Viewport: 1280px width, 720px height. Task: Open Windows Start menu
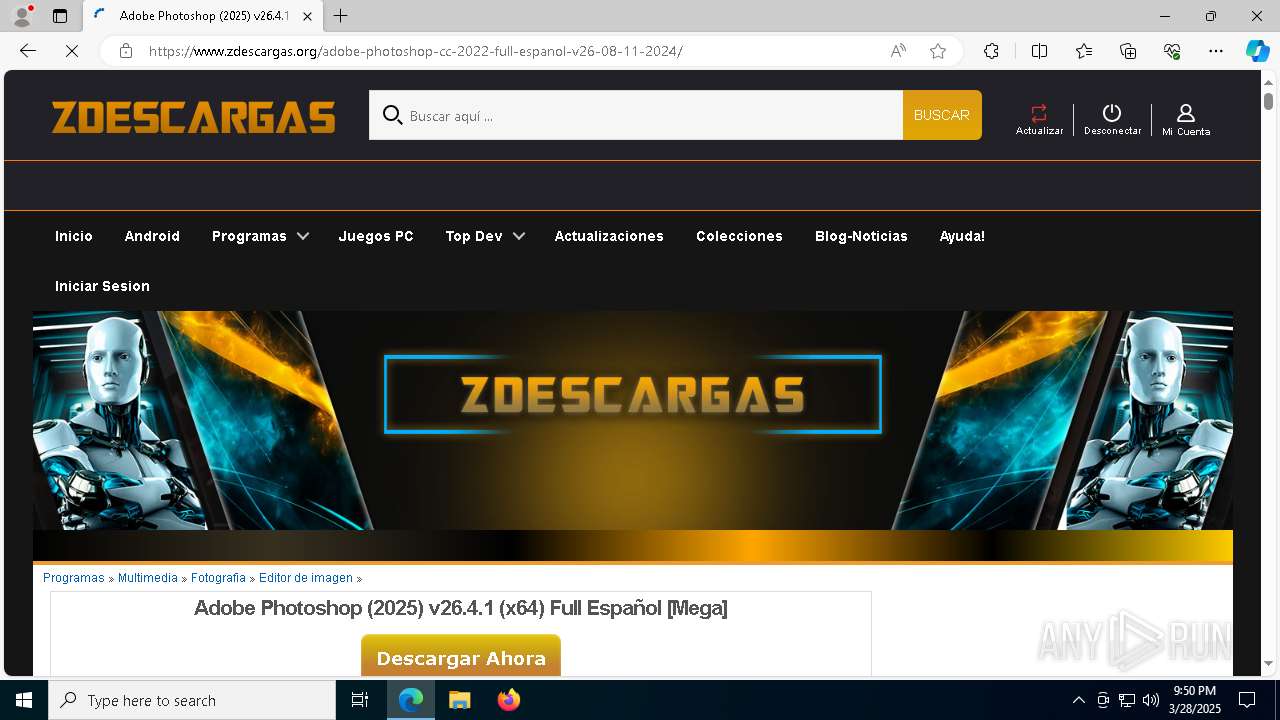point(24,700)
